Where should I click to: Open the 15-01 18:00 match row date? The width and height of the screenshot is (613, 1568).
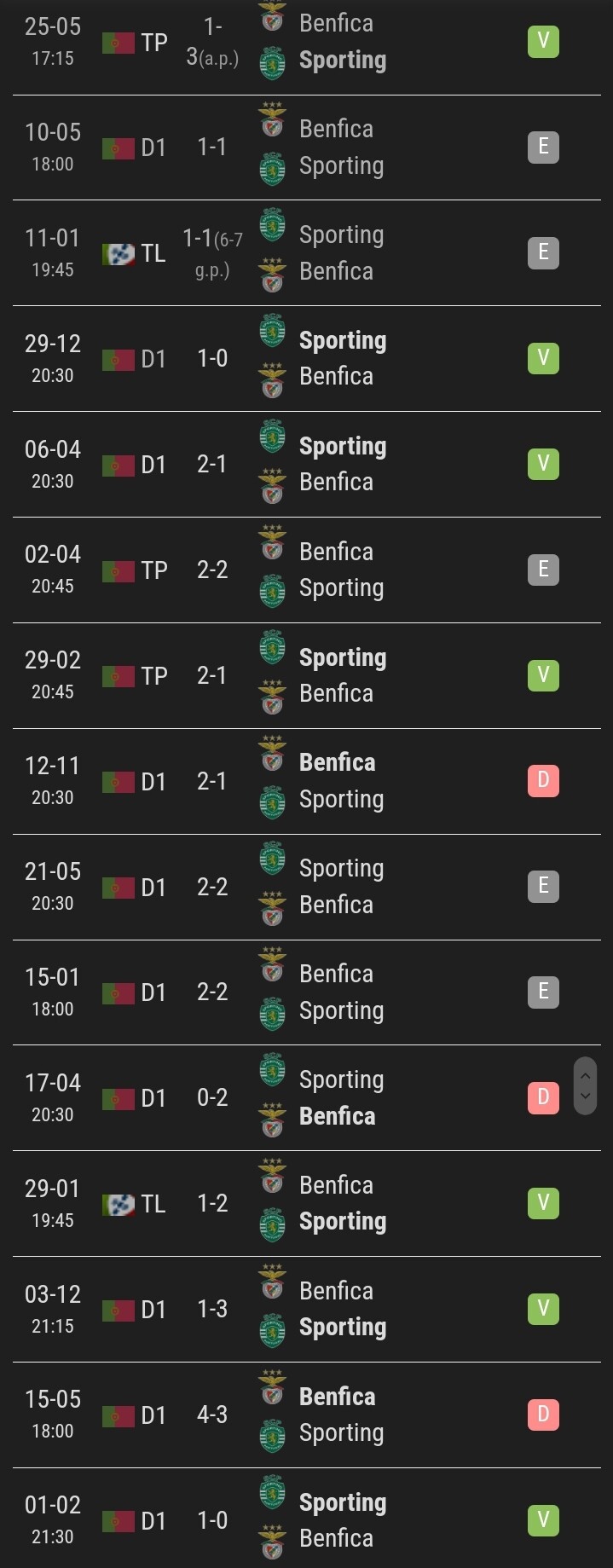(53, 992)
